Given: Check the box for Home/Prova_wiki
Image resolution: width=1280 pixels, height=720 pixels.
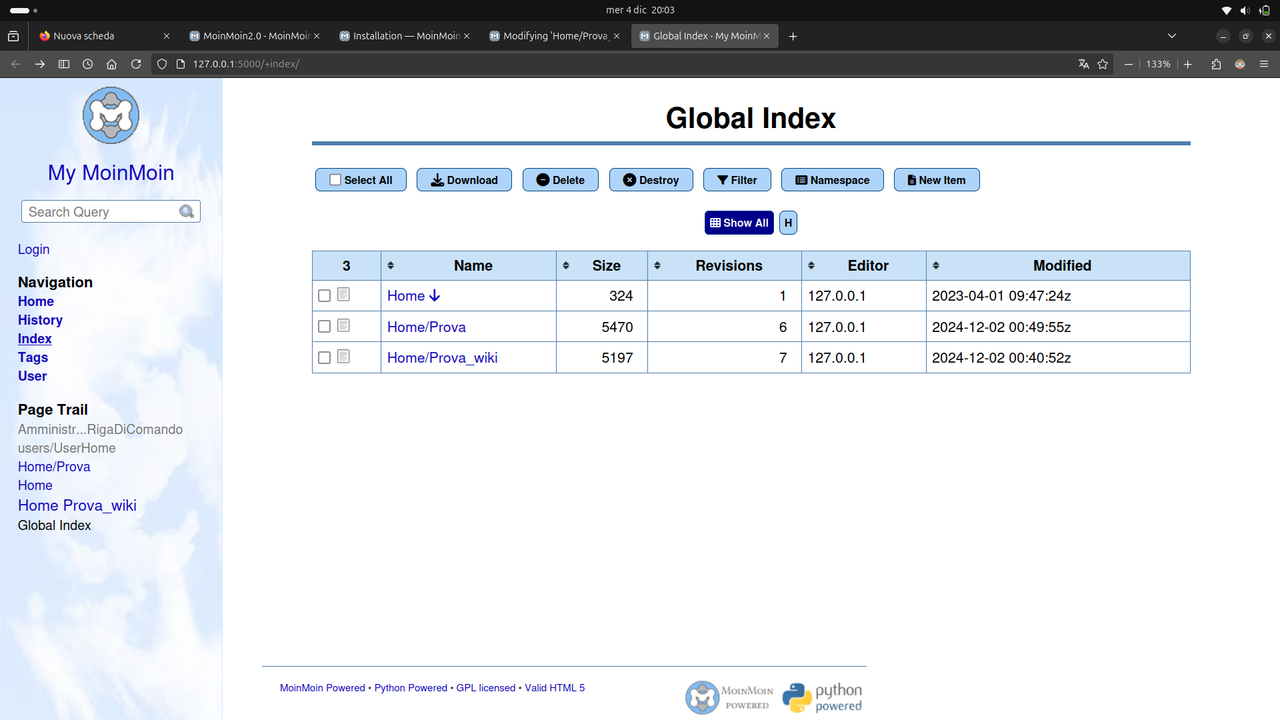Looking at the screenshot, I should (324, 358).
